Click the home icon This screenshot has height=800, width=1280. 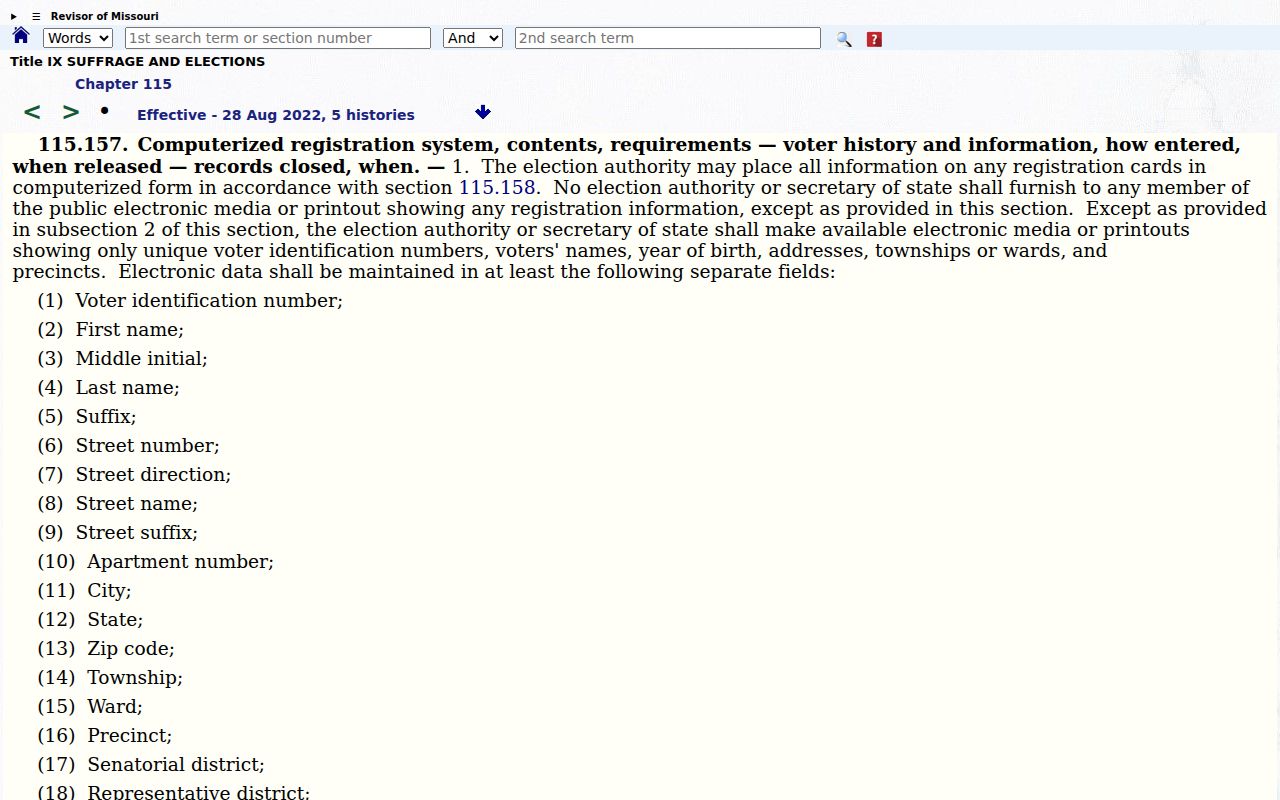[x=21, y=36]
